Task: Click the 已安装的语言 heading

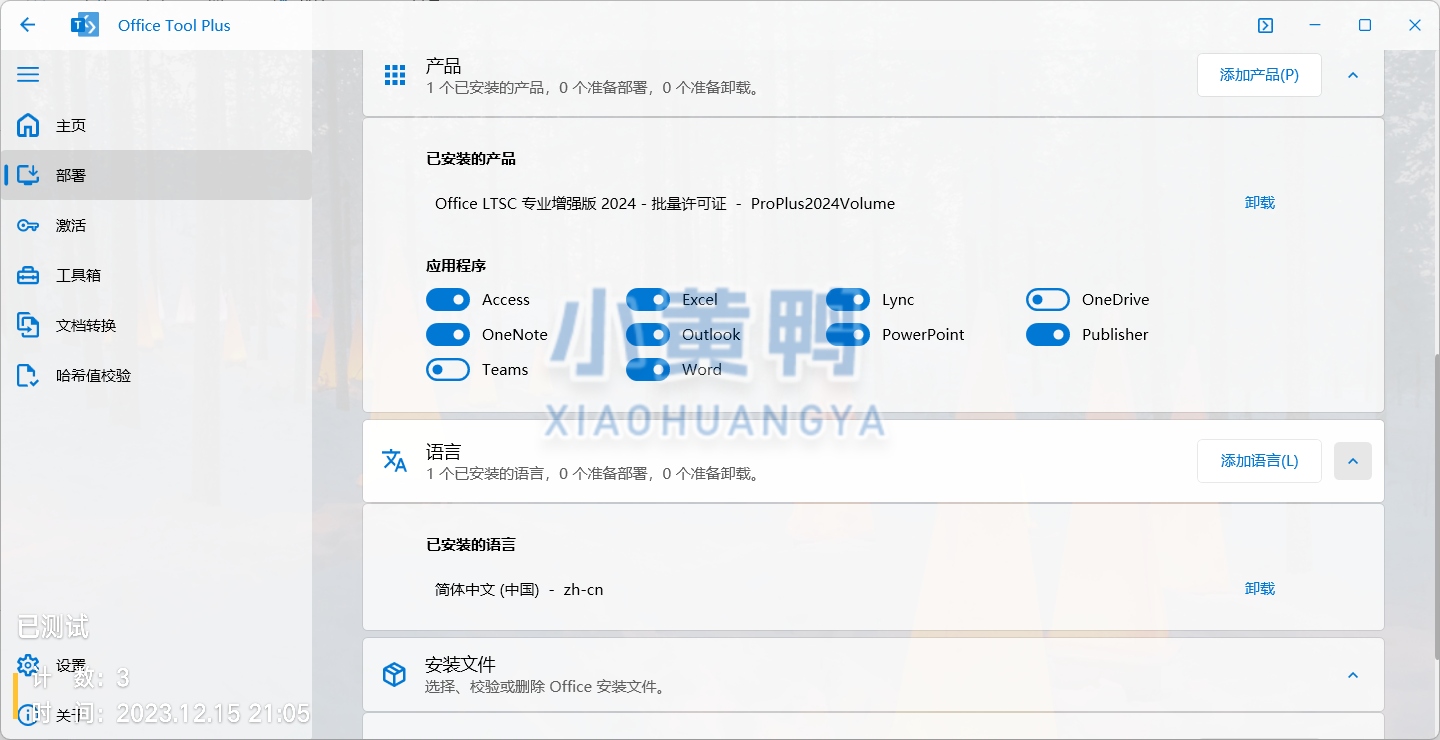Action: 471,545
